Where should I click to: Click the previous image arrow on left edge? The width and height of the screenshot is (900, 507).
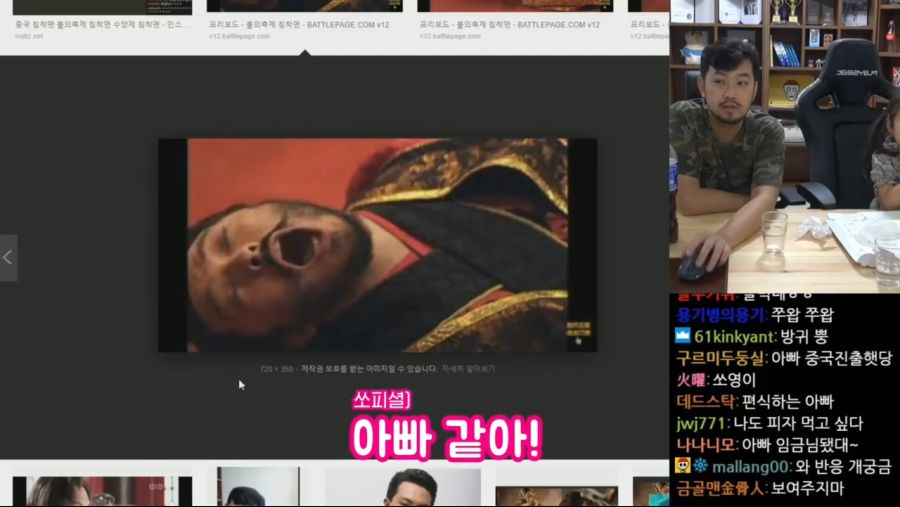tap(8, 258)
